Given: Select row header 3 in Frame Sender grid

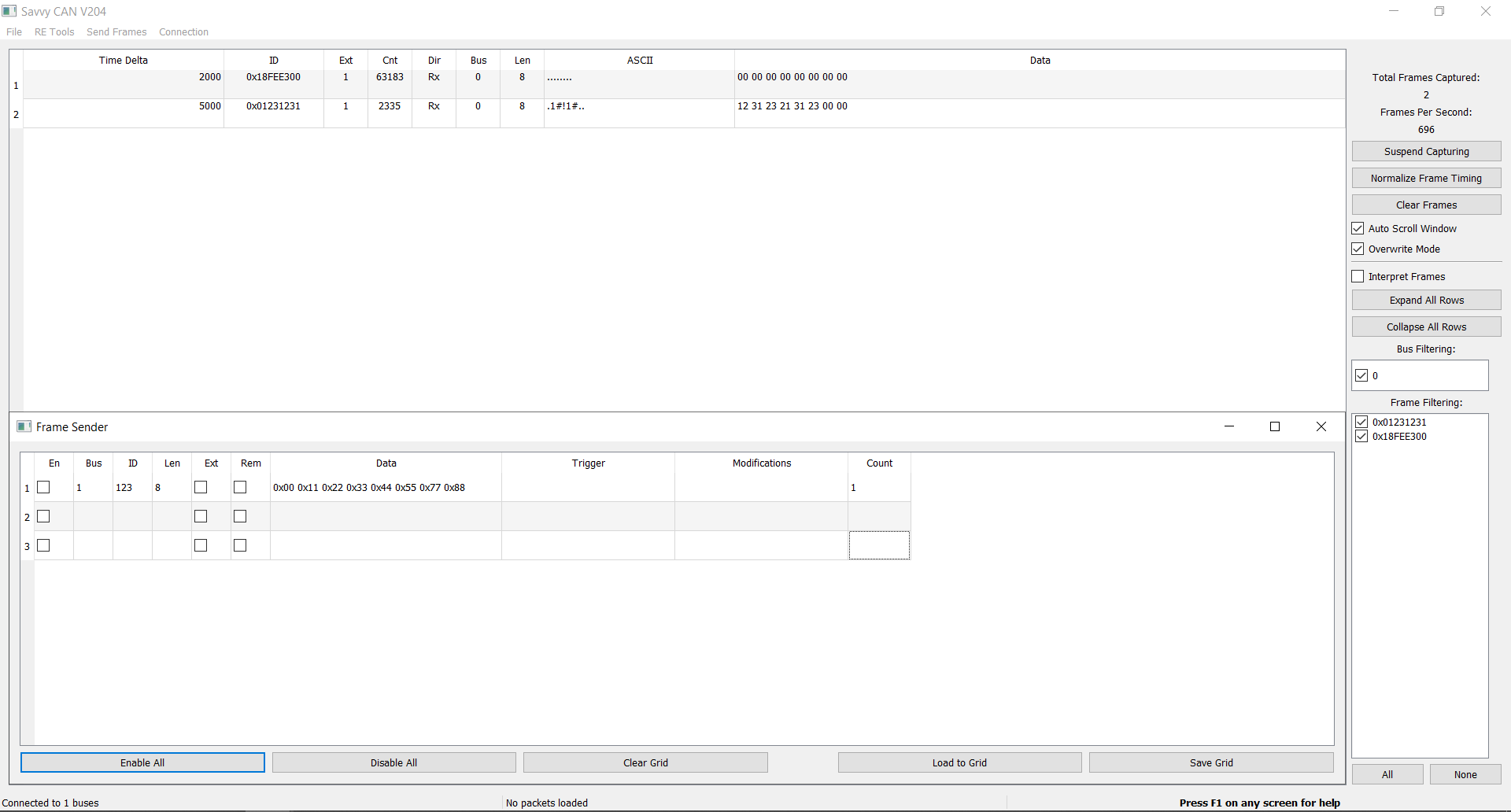Looking at the screenshot, I should coord(27,546).
